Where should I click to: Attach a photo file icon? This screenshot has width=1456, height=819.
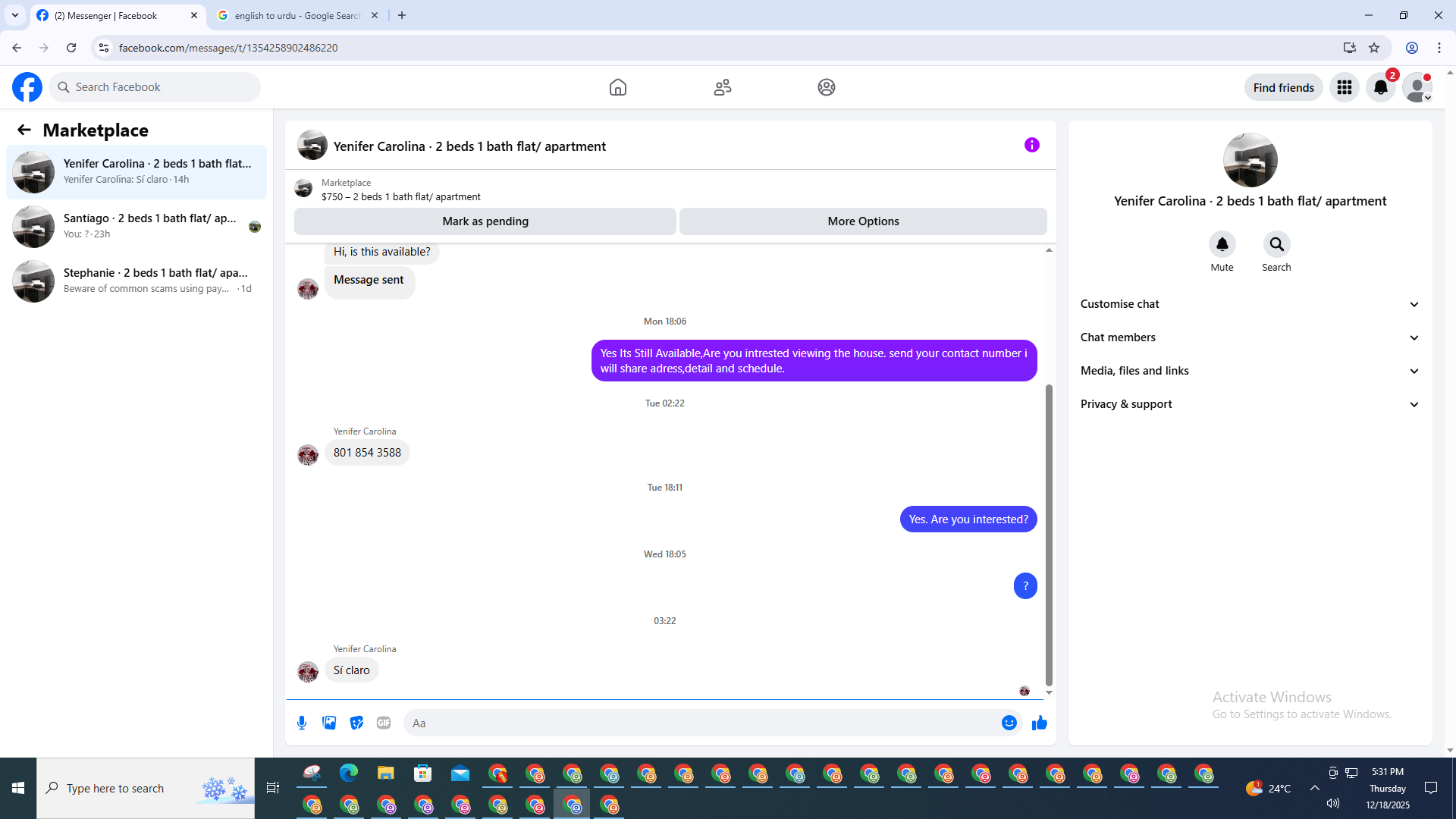pyautogui.click(x=329, y=723)
